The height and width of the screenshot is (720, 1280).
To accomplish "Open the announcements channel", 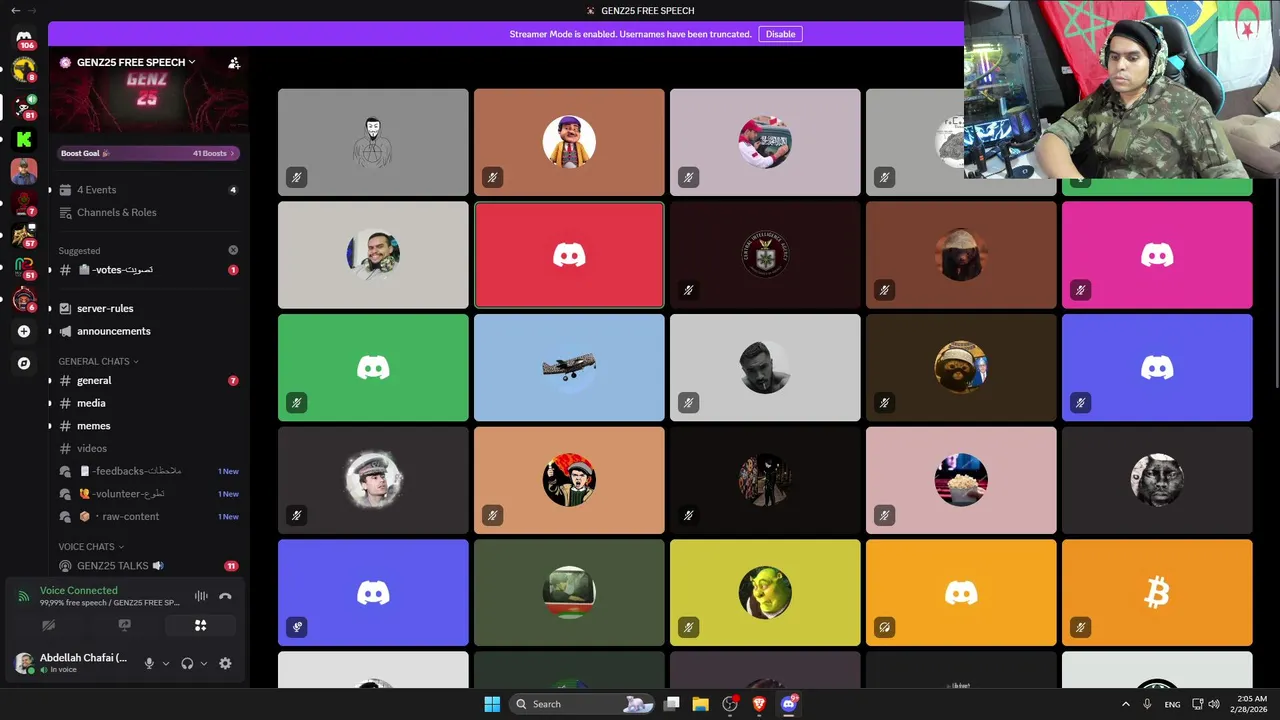I will [x=148, y=331].
